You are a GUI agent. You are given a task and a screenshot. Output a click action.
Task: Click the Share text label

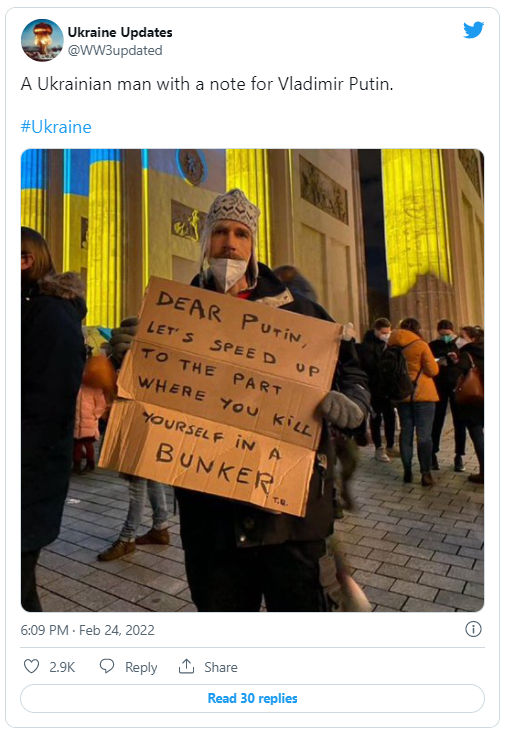221,667
